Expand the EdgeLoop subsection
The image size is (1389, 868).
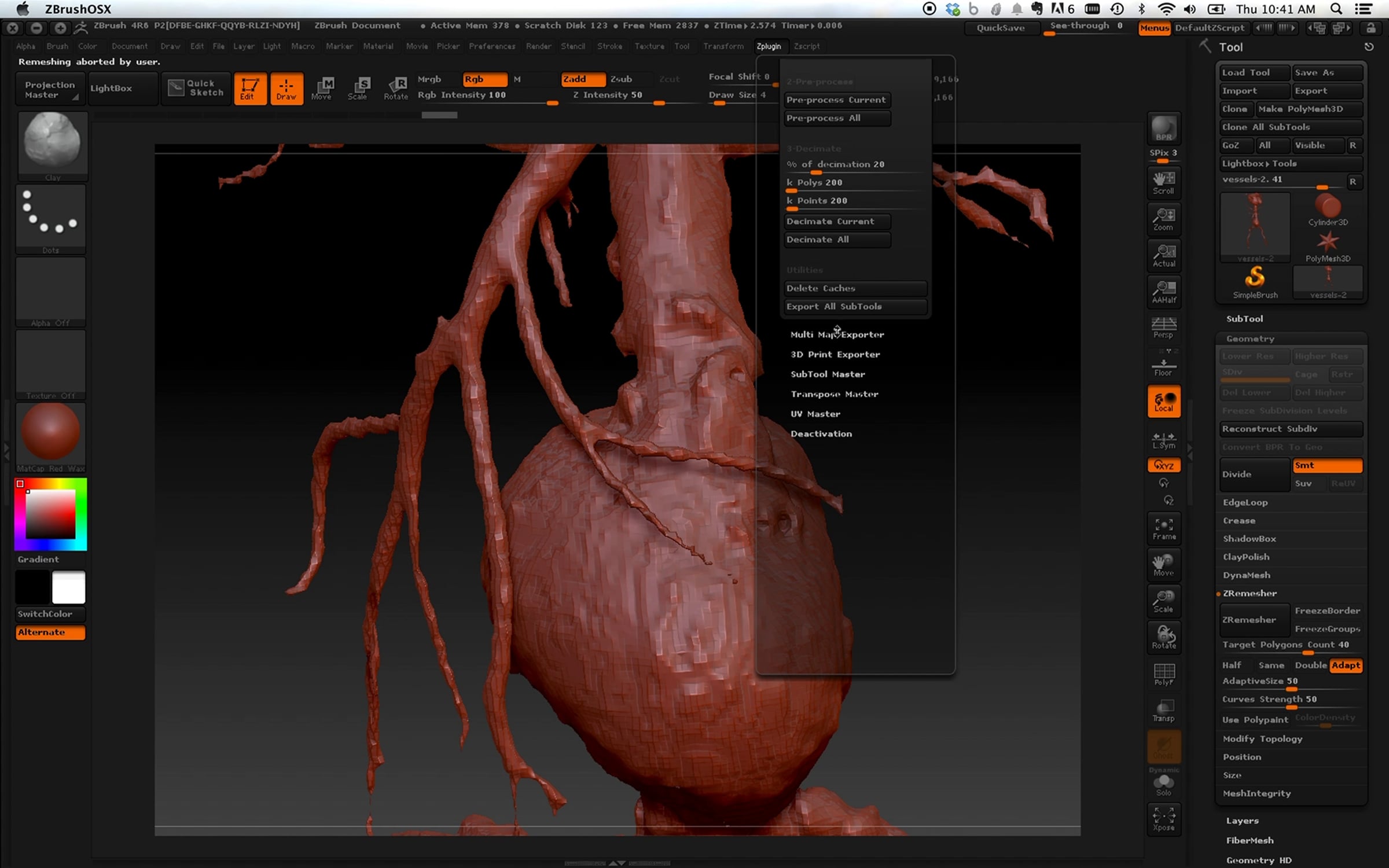pyautogui.click(x=1245, y=502)
